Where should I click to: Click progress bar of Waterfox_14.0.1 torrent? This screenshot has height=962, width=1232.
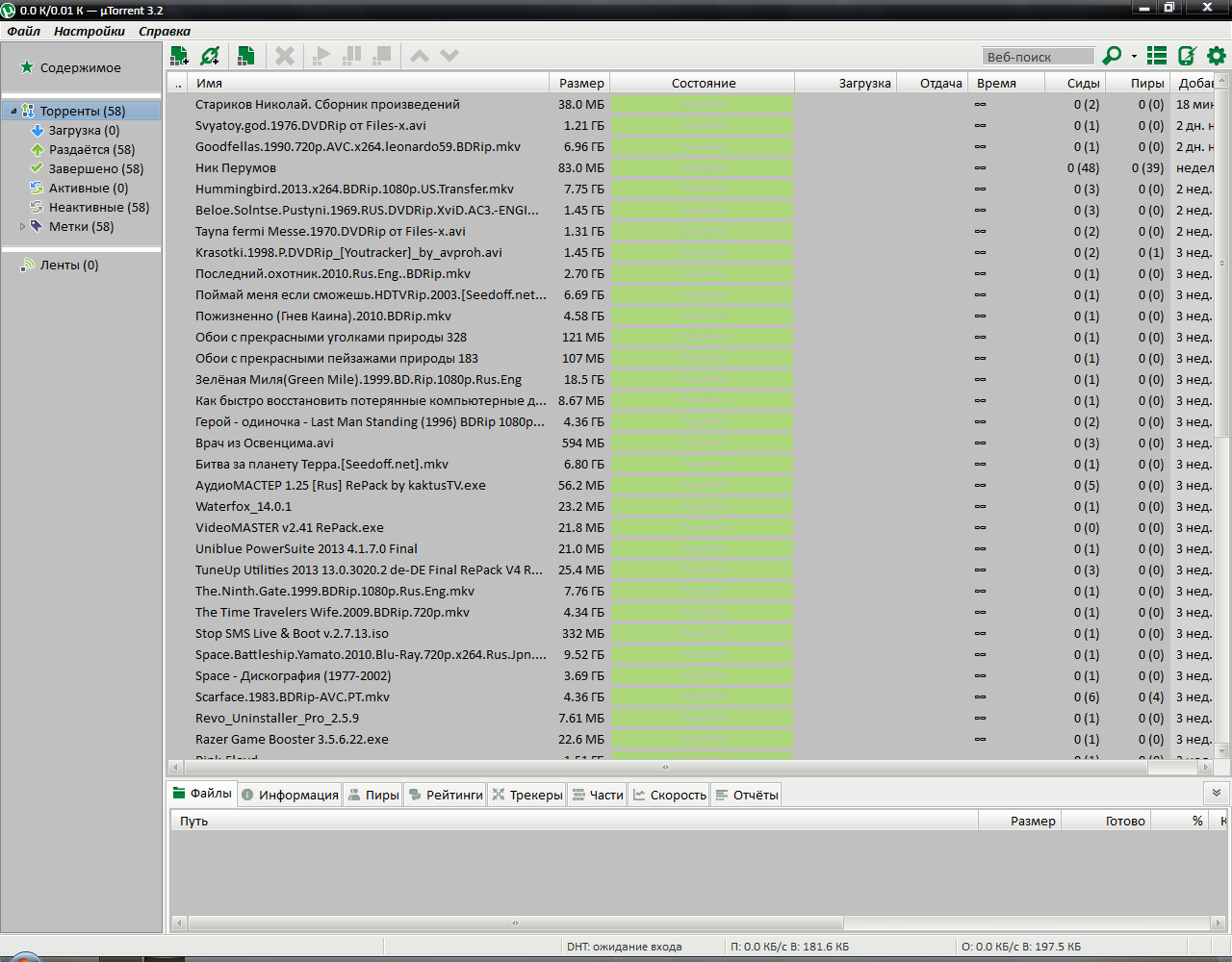(x=703, y=506)
